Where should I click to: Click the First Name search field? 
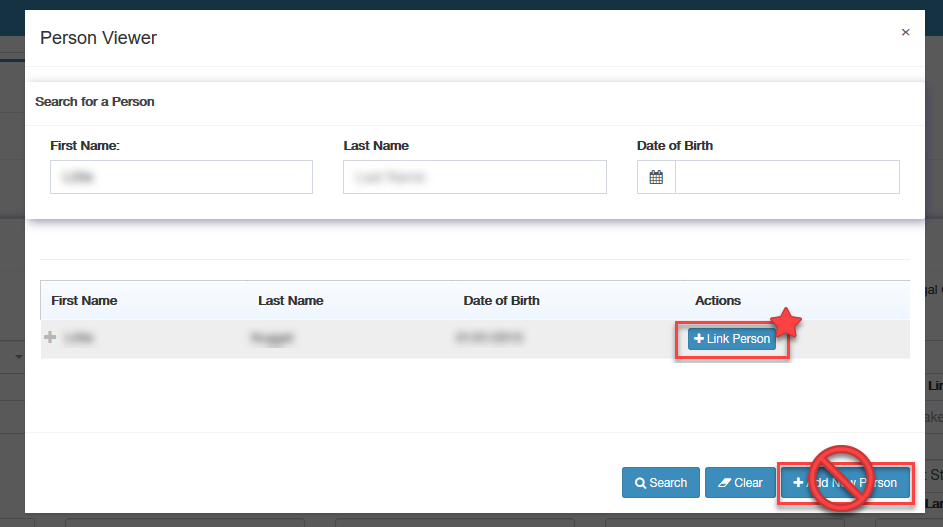(x=181, y=177)
